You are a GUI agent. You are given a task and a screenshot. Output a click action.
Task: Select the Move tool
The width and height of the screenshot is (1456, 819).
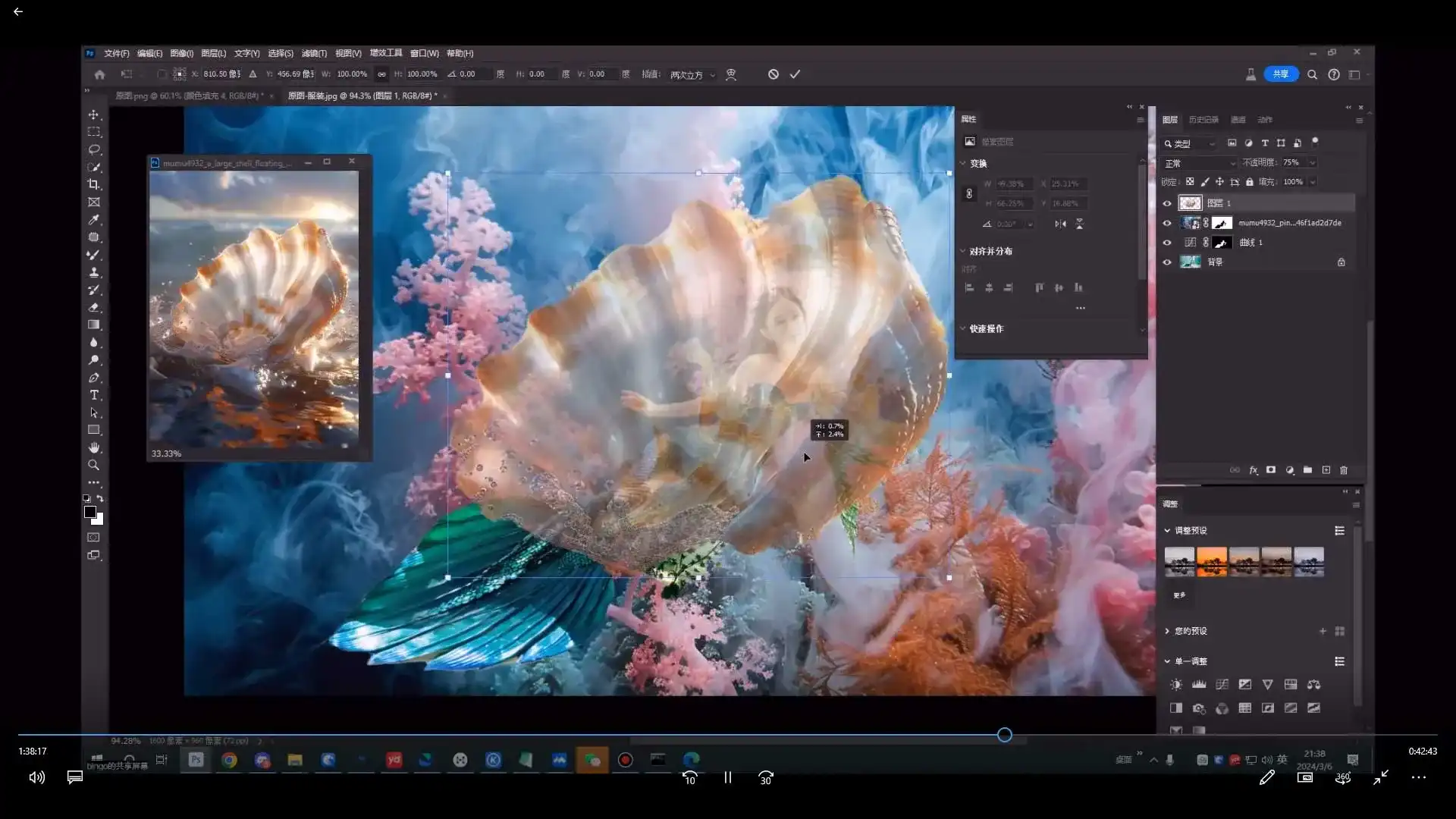click(x=94, y=115)
